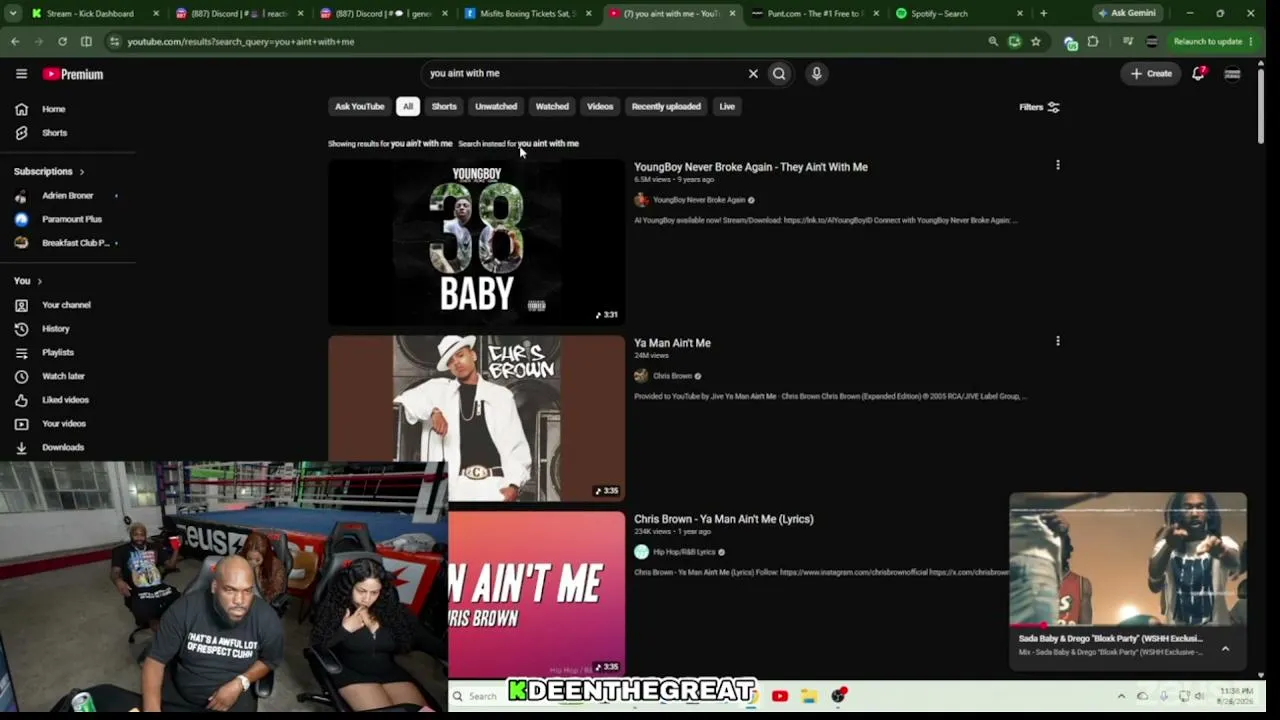Open the pink lyrics video thumbnail

click(536, 594)
